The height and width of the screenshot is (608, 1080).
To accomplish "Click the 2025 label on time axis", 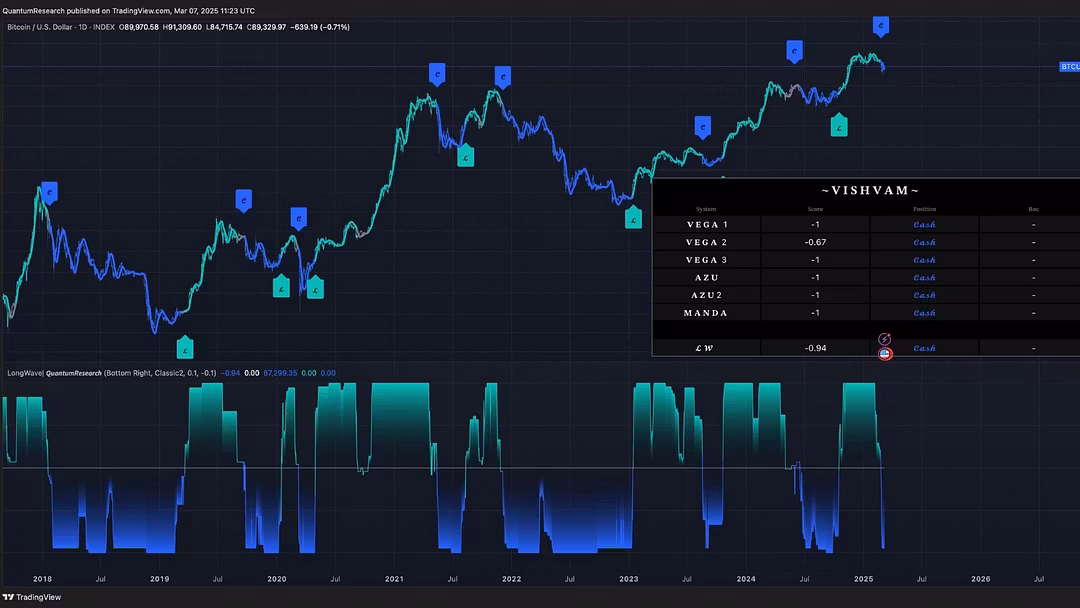I will 864,579.
